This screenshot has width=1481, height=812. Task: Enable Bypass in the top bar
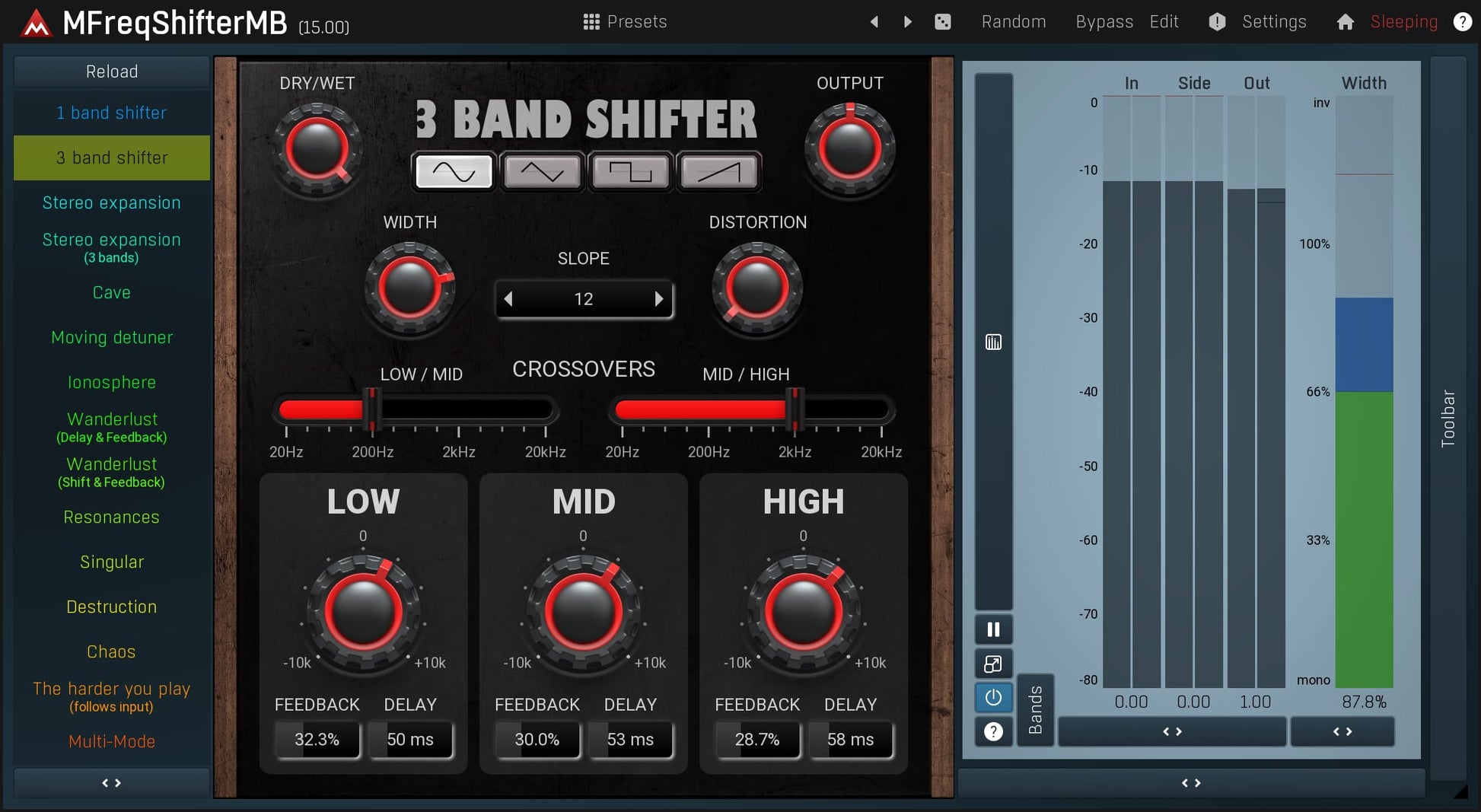click(1104, 21)
